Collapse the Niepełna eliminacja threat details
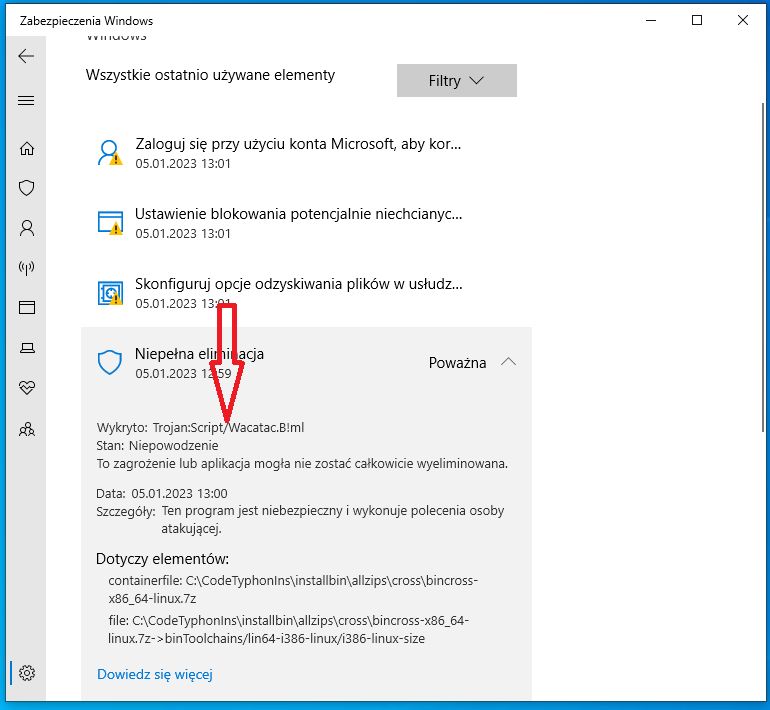770x710 pixels. (508, 362)
